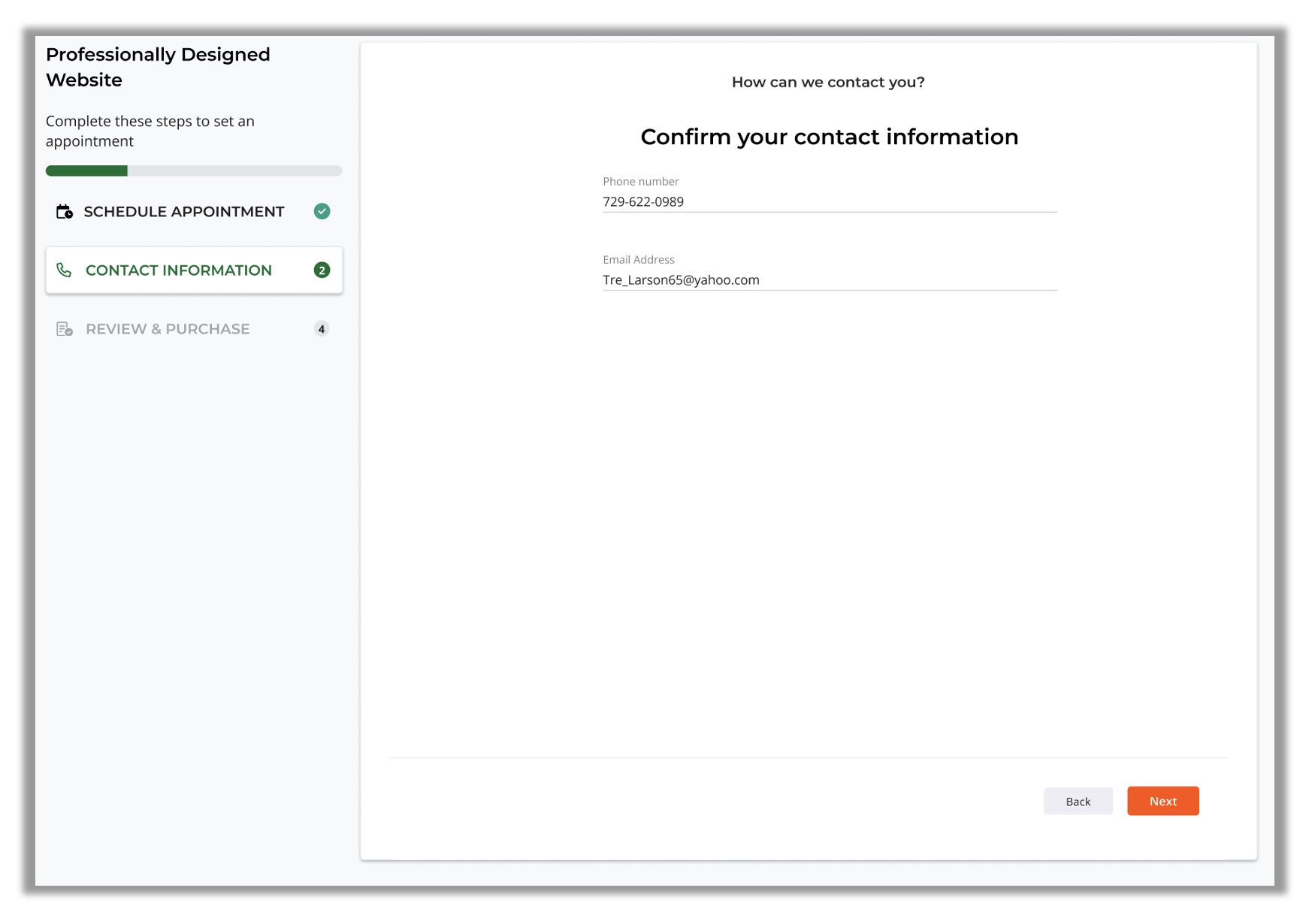
Task: Click the calendar icon beside Schedule Appointment
Action: tap(65, 212)
